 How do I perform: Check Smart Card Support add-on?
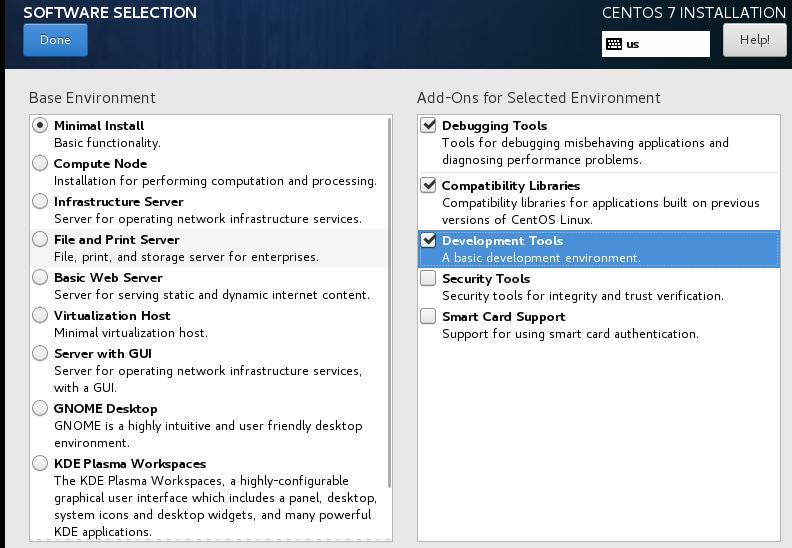tap(429, 317)
